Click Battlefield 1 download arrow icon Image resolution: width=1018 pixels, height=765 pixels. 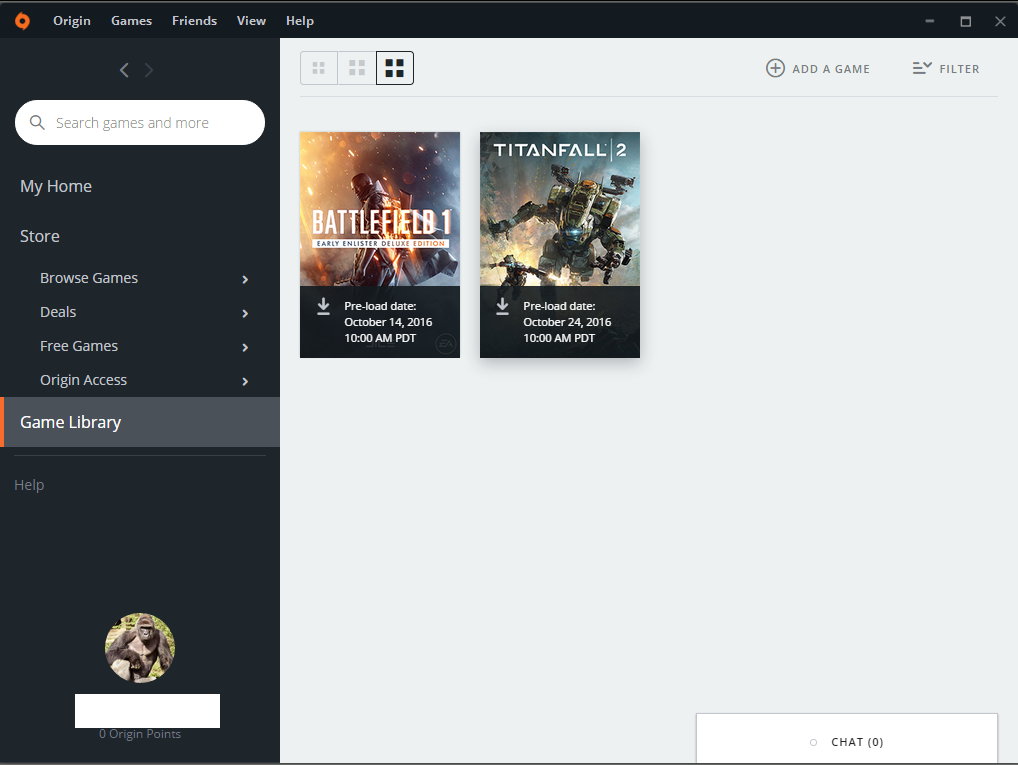323,307
